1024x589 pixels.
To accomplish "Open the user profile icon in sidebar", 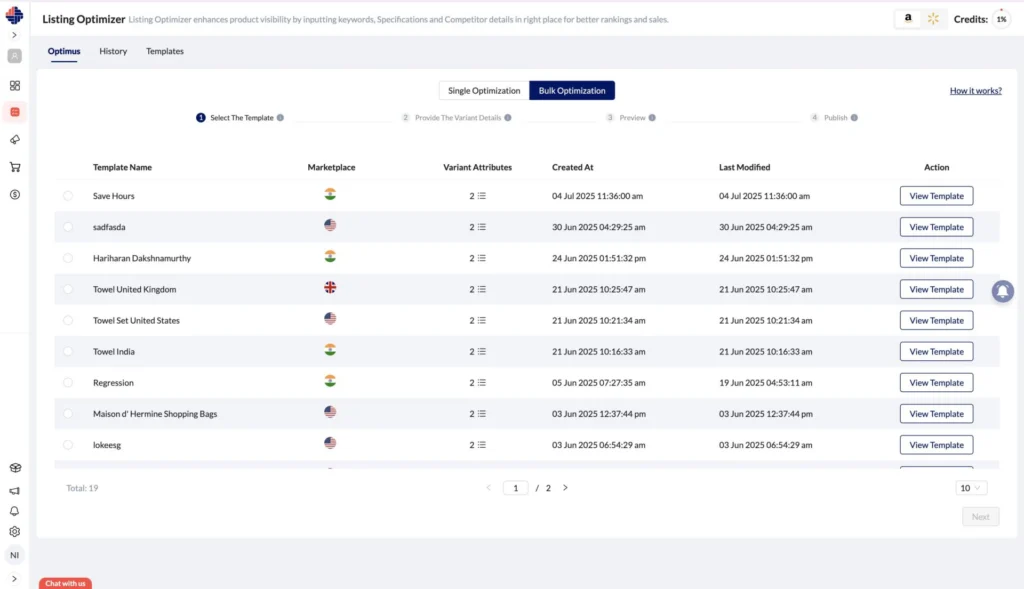I will click(14, 56).
